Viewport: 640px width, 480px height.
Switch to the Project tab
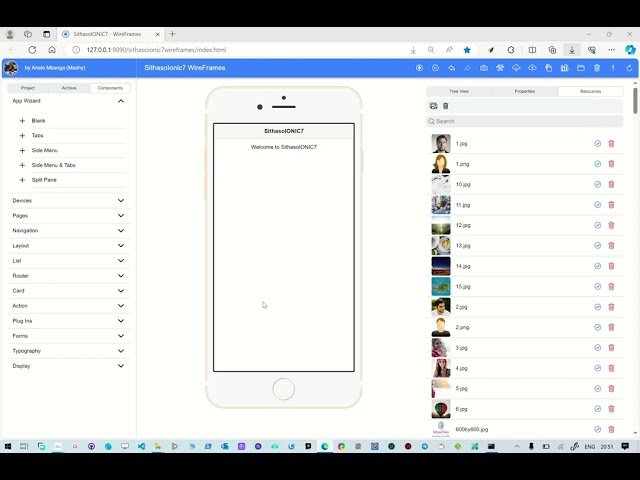[28, 88]
